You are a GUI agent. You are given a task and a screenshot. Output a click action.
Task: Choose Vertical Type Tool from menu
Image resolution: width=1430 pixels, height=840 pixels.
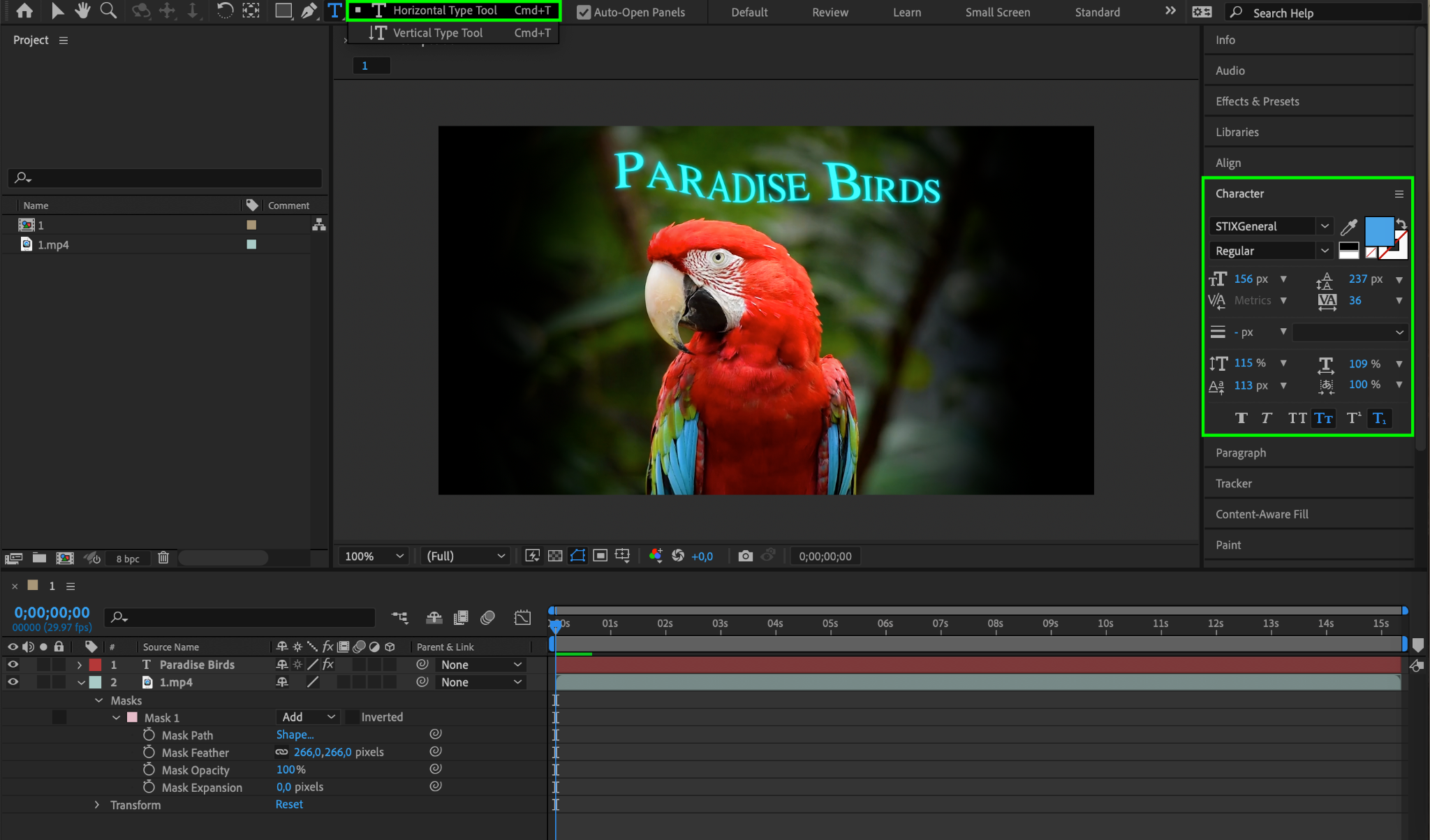pyautogui.click(x=437, y=33)
